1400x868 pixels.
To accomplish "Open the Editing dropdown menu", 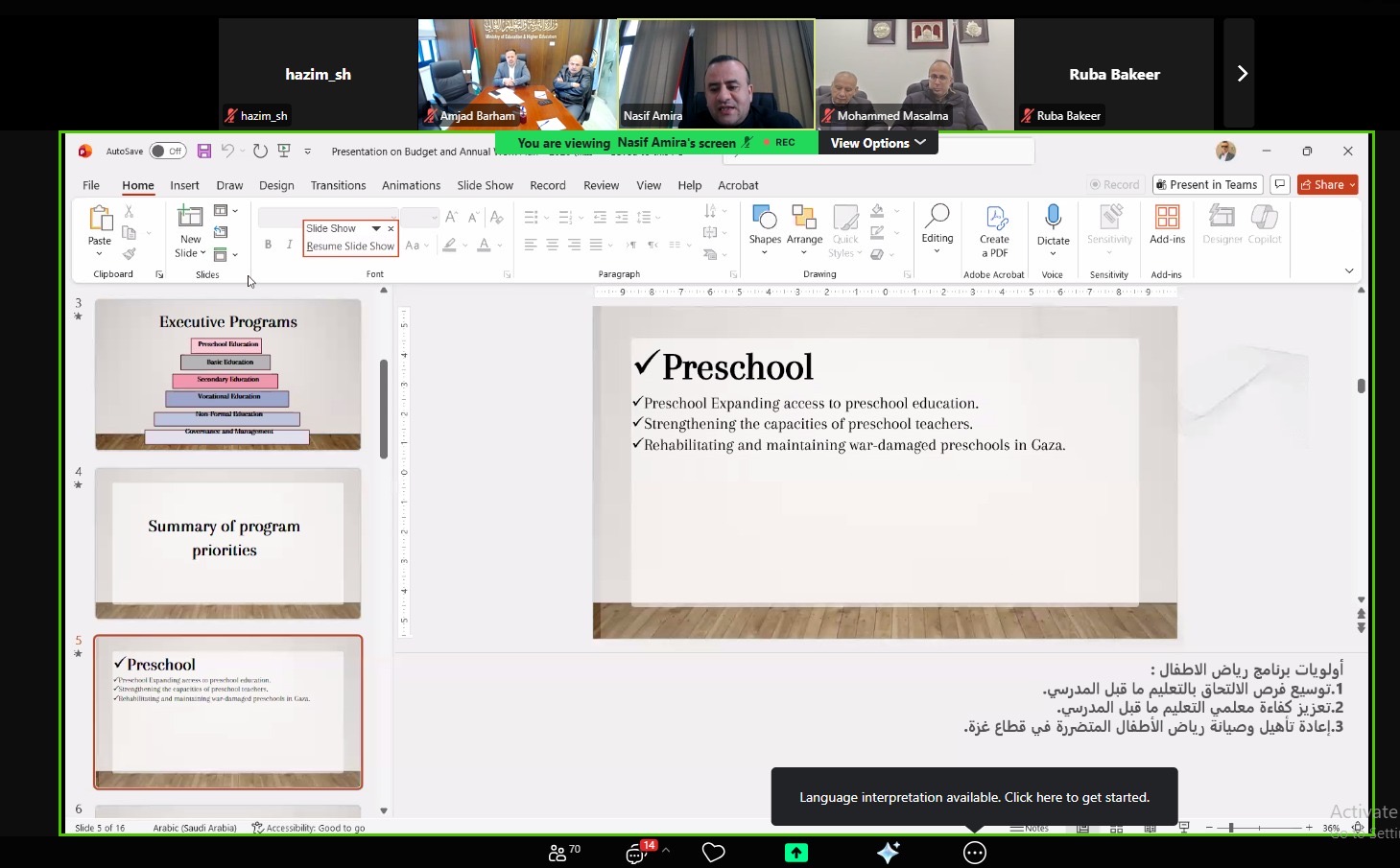I will (937, 230).
